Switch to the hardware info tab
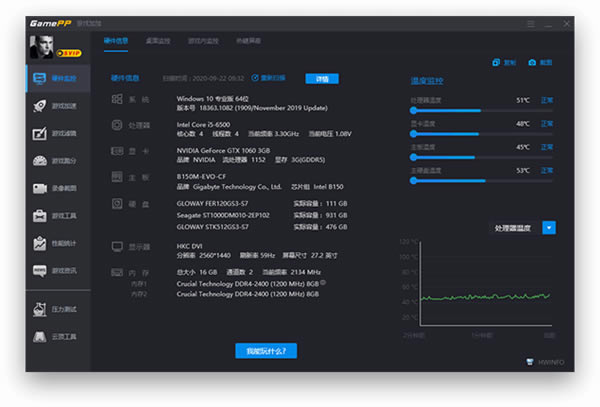Viewport: 600px width, 407px height. (x=116, y=41)
